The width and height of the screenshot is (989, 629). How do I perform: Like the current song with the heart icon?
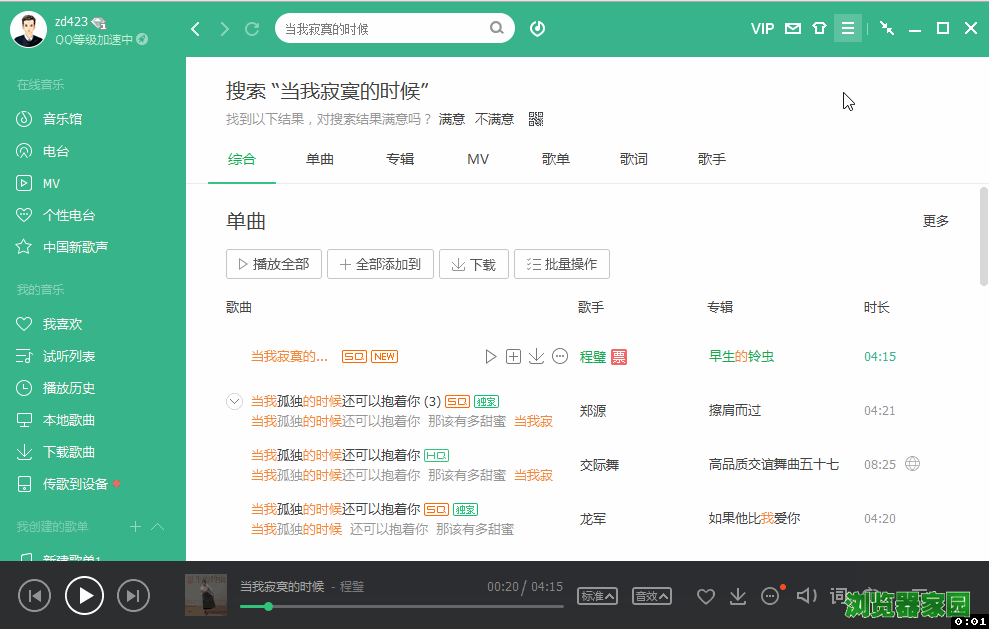coord(706,596)
